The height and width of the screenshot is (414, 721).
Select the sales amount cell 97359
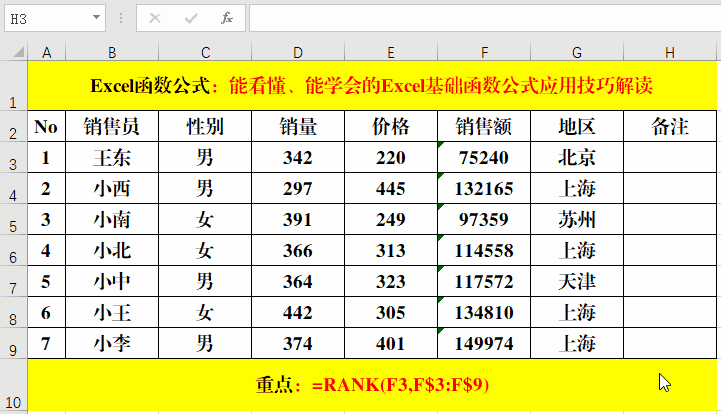click(484, 219)
